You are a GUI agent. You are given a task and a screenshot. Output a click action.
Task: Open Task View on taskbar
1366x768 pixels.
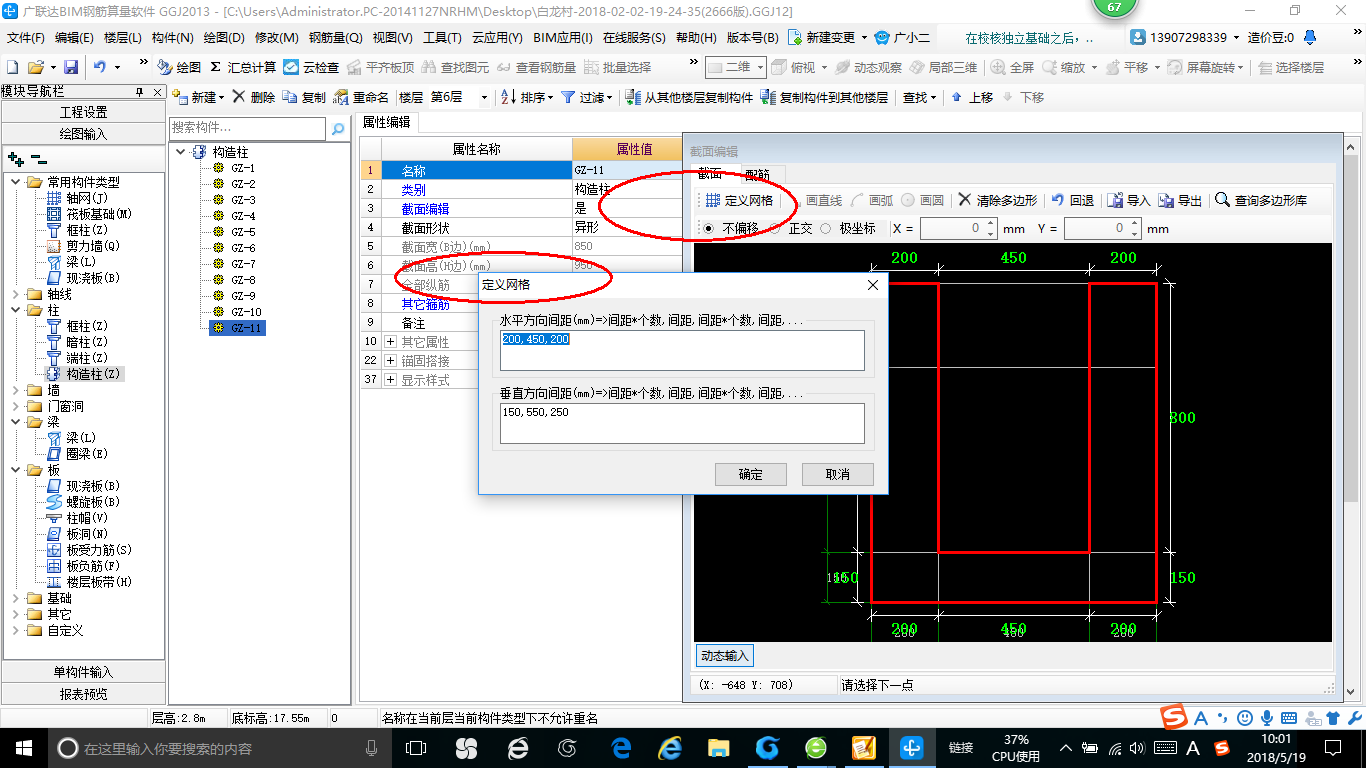pos(417,748)
